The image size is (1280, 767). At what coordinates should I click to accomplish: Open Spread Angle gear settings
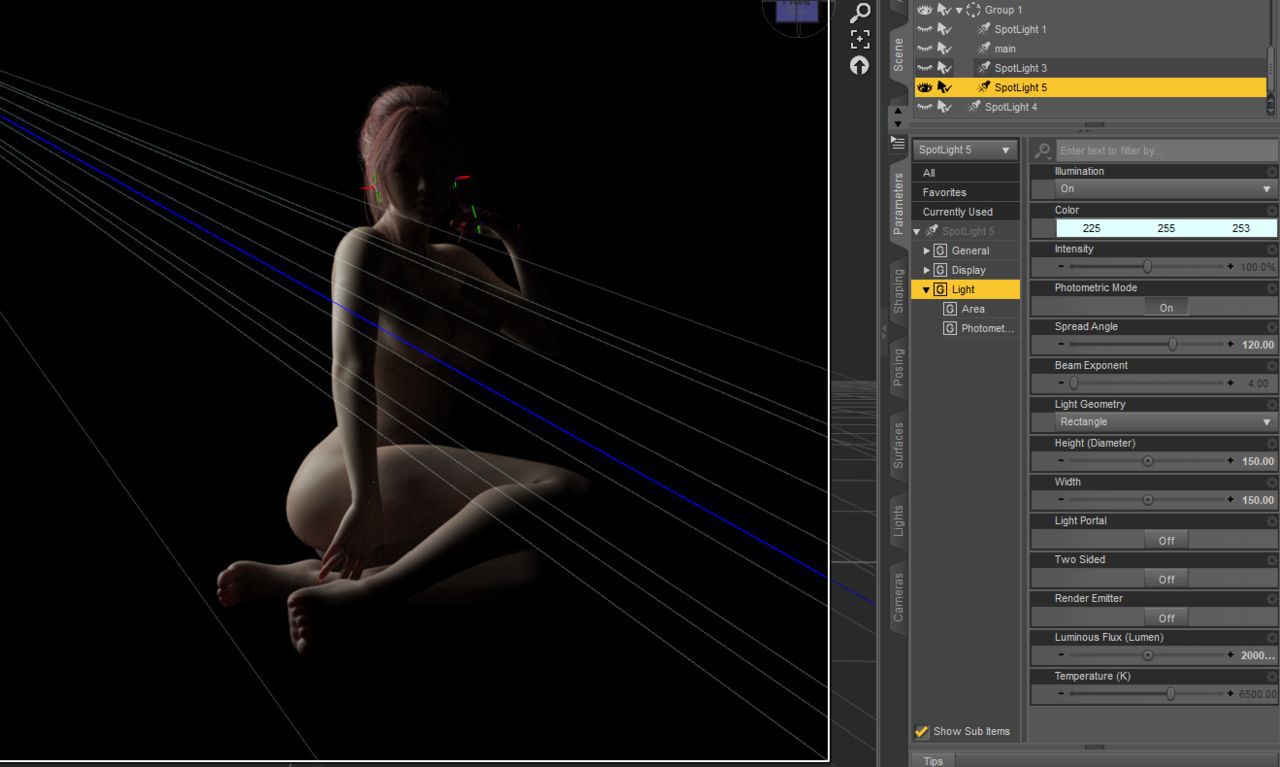[x=1271, y=327]
